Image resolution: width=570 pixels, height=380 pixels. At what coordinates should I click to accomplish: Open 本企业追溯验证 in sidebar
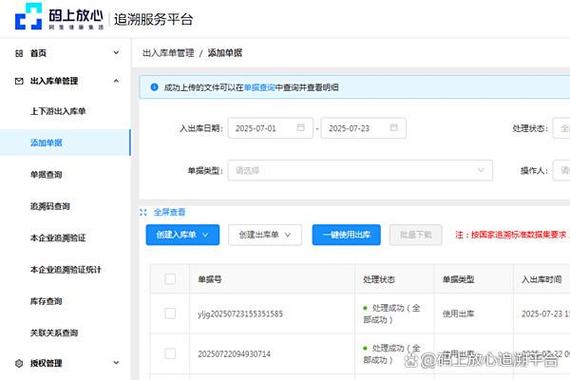coord(58,238)
